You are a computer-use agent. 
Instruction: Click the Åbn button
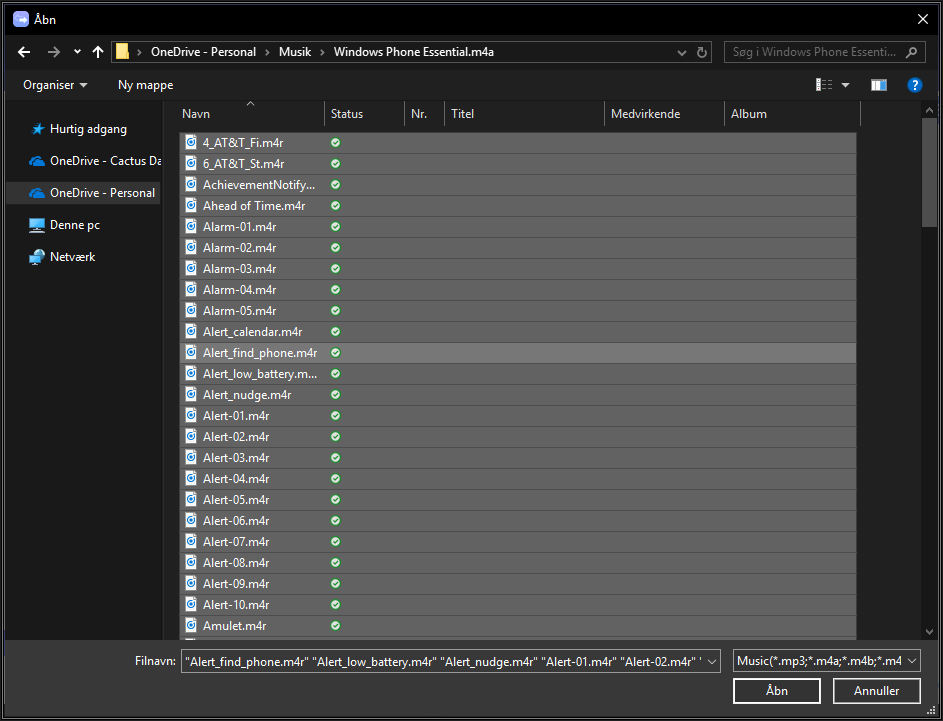(x=776, y=691)
